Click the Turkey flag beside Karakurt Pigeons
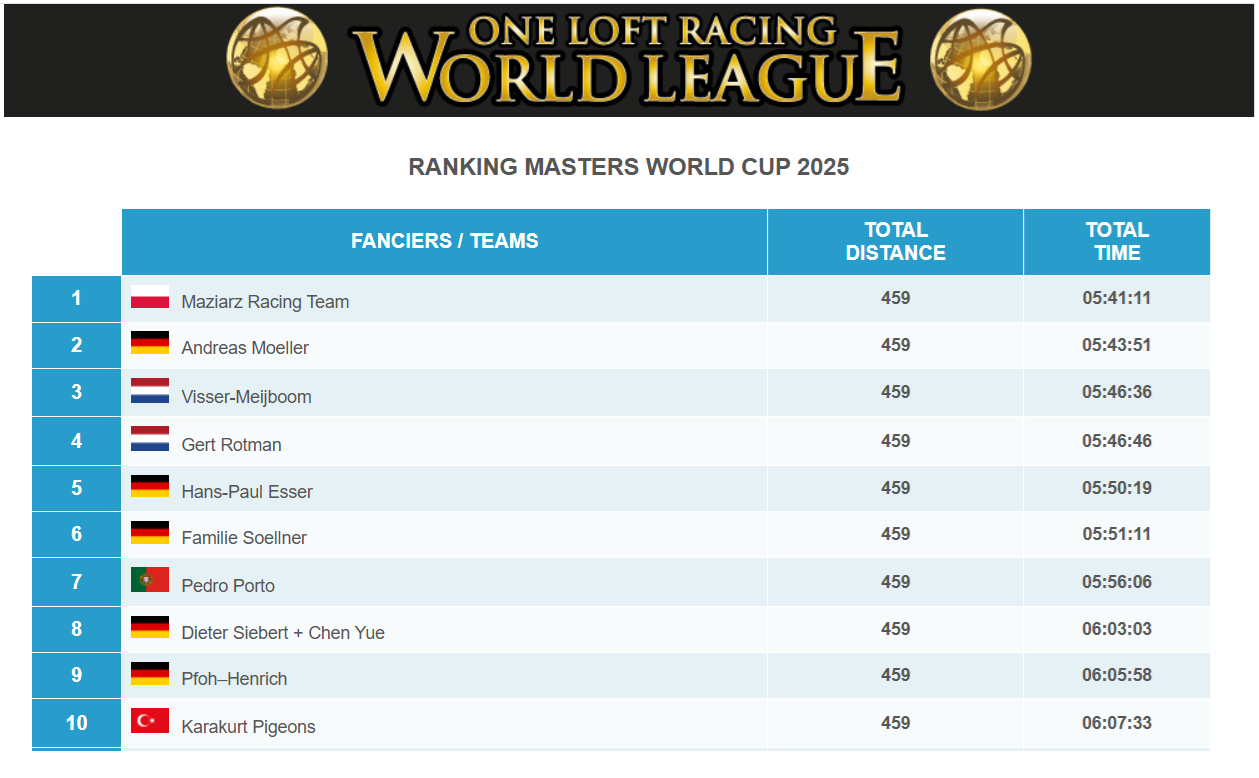 (150, 721)
